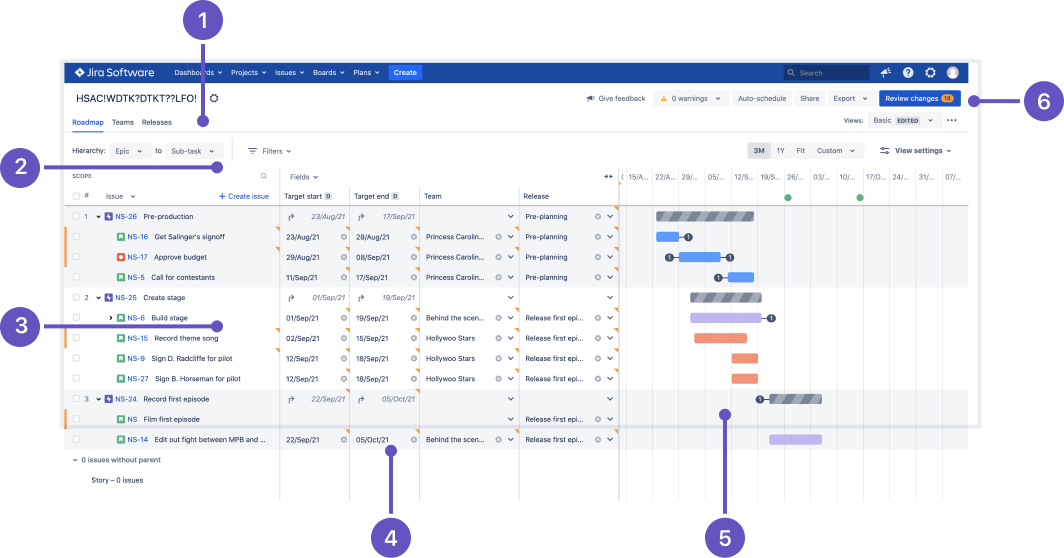Open the Custom timeframe dropdown
Viewport: 1064px width, 558px height.
pos(836,151)
